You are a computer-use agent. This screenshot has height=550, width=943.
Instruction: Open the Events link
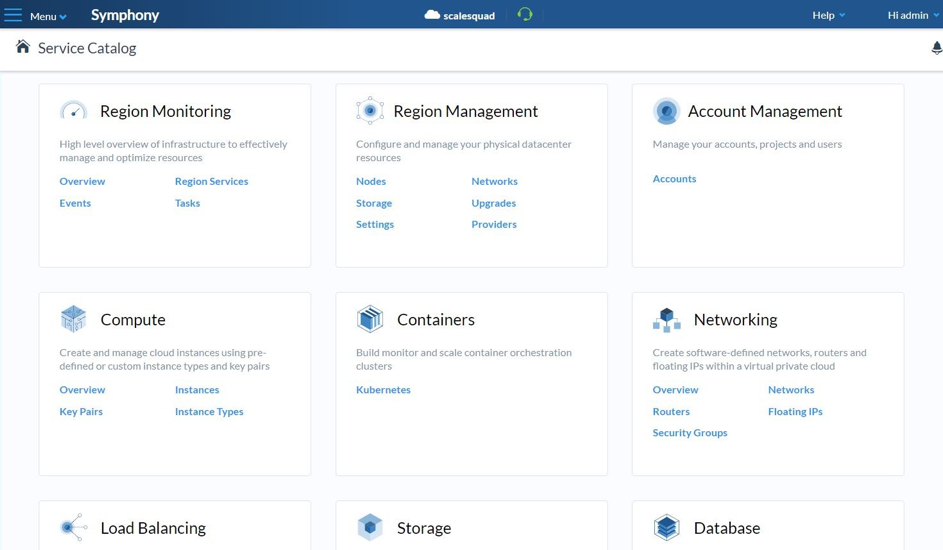pyautogui.click(x=75, y=203)
